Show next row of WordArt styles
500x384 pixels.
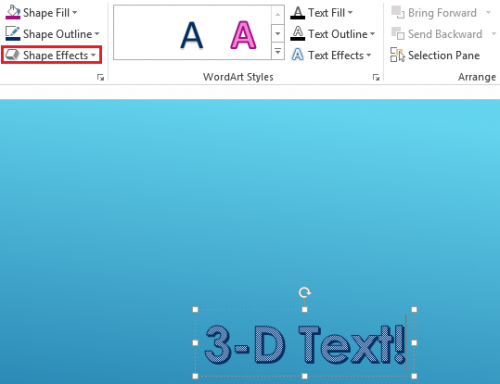tap(278, 33)
